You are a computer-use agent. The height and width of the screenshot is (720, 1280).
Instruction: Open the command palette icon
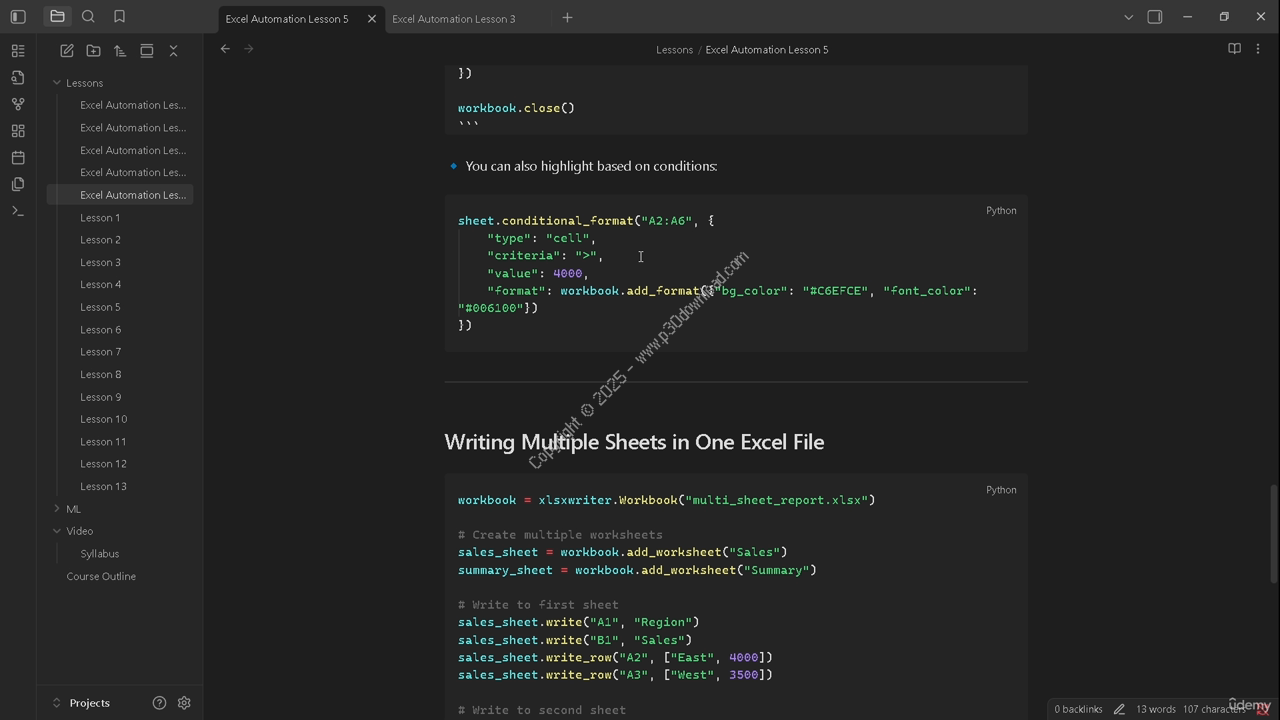click(18, 211)
